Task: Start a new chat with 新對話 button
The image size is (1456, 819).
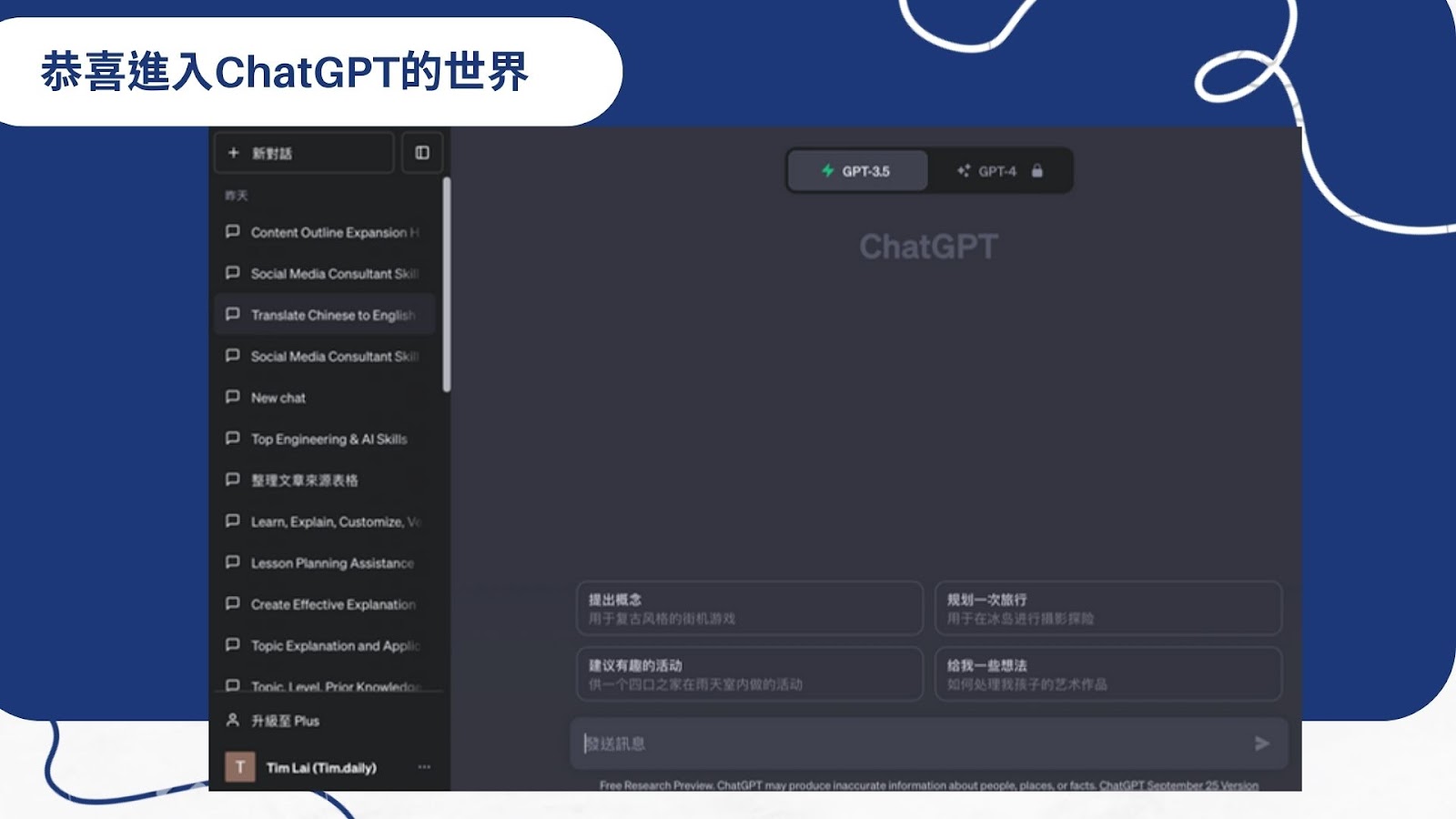Action: pyautogui.click(x=304, y=153)
